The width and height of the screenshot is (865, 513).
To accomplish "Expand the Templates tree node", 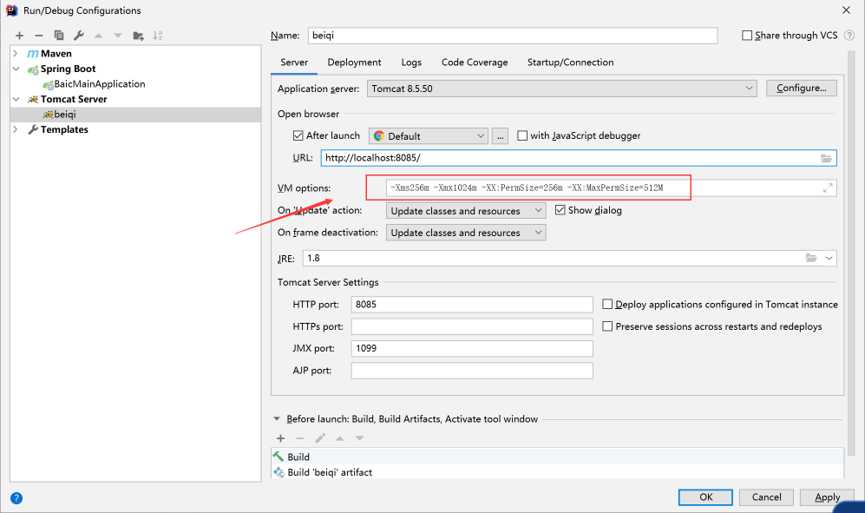I will pyautogui.click(x=15, y=130).
